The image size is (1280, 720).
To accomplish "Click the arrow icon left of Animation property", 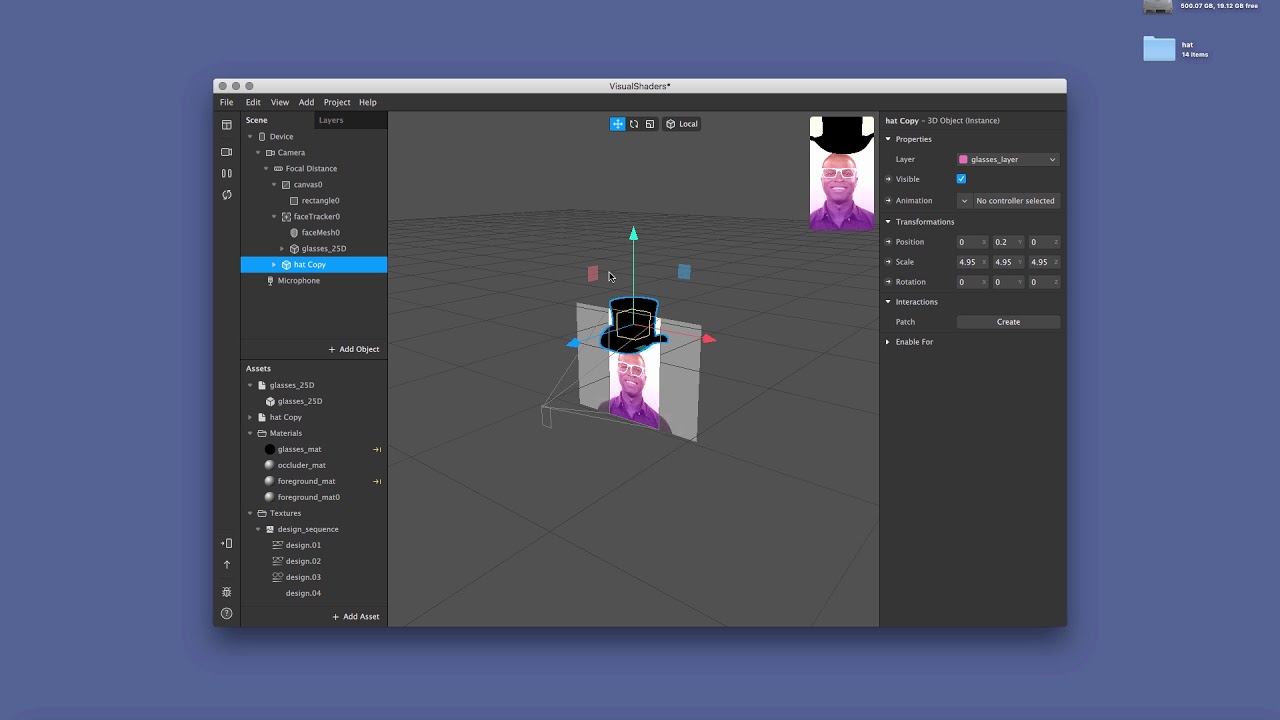I will point(888,200).
